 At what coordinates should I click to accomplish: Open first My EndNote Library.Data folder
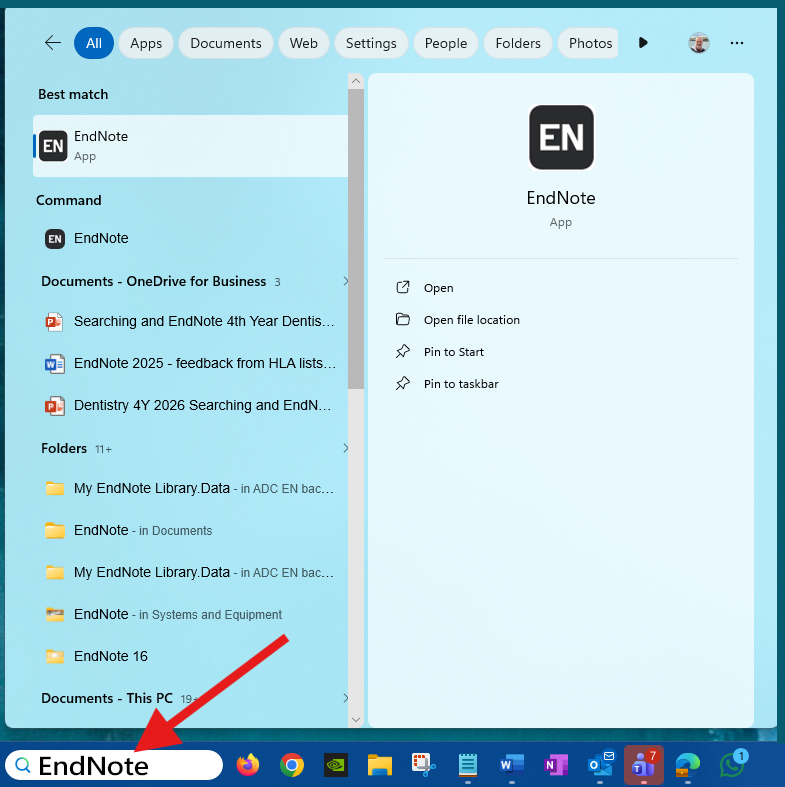click(190, 488)
